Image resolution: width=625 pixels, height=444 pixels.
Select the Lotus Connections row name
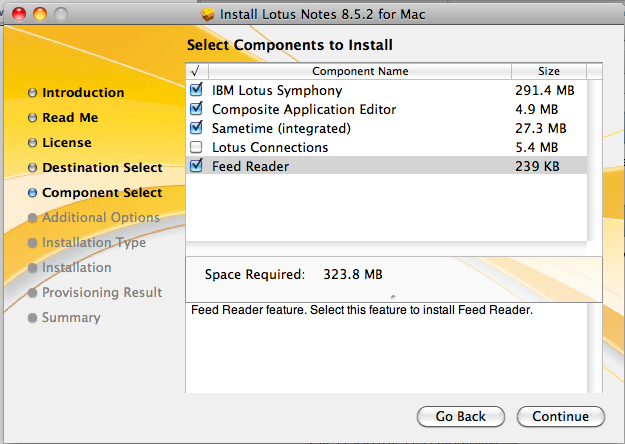point(270,147)
